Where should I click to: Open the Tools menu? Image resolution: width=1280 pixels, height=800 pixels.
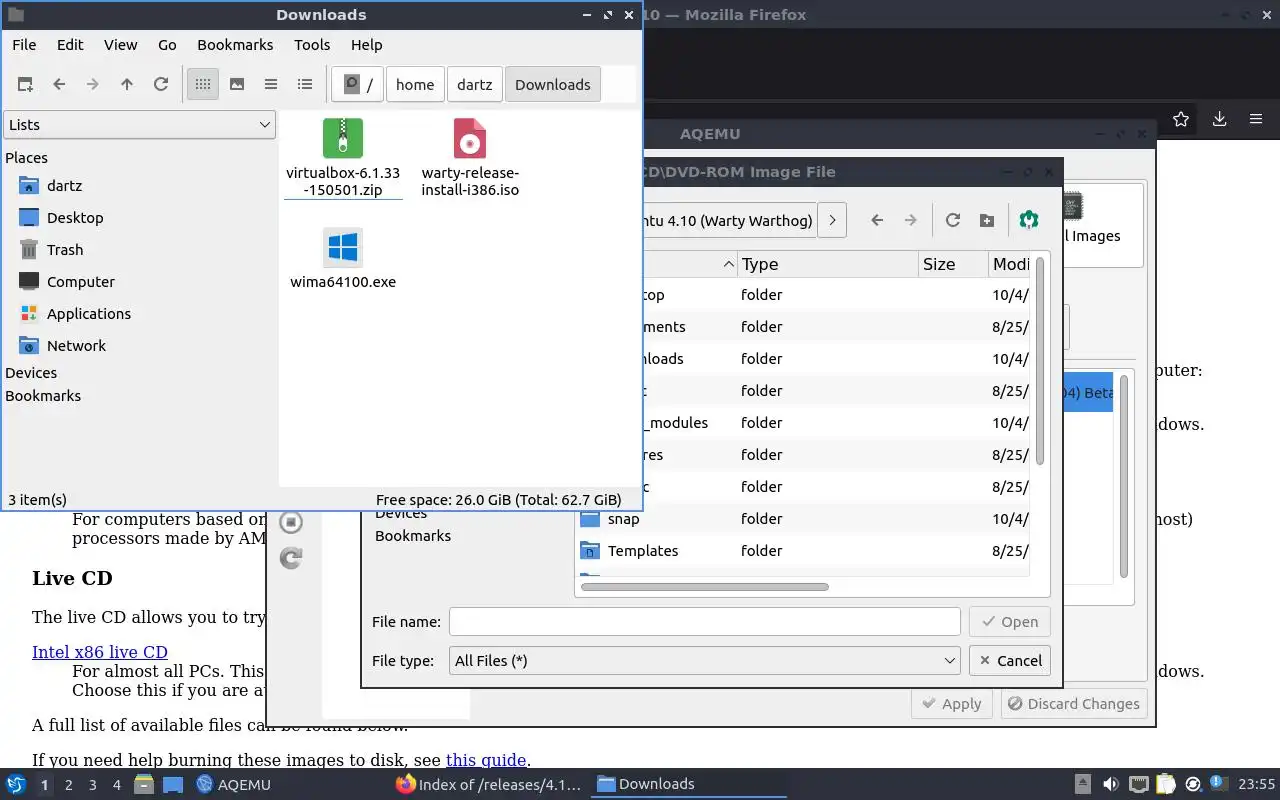[x=312, y=45]
